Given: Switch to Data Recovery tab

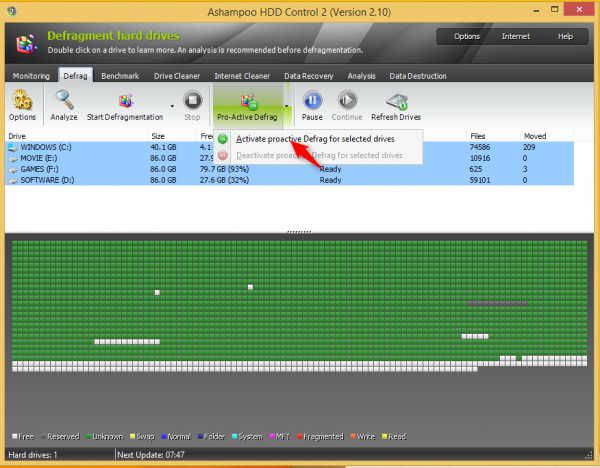Looking at the screenshot, I should tap(308, 76).
